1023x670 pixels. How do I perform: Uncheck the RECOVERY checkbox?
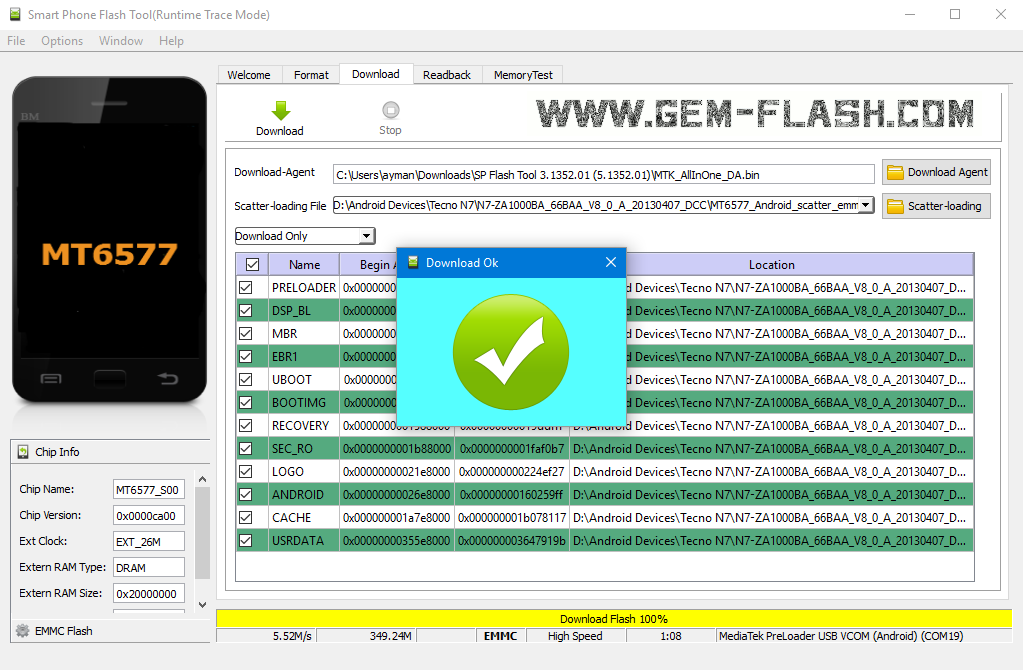pos(246,425)
